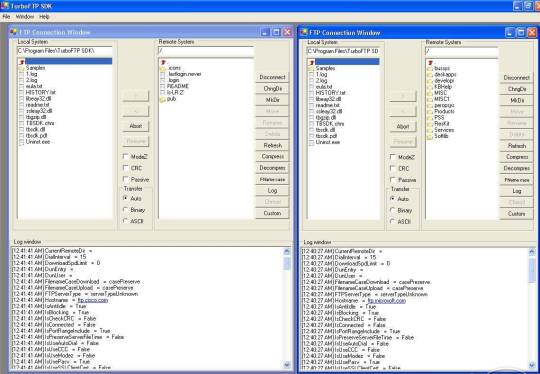Click the cisco window's remote path field
The width and height of the screenshot is (540, 374).
pyautogui.click(x=206, y=51)
